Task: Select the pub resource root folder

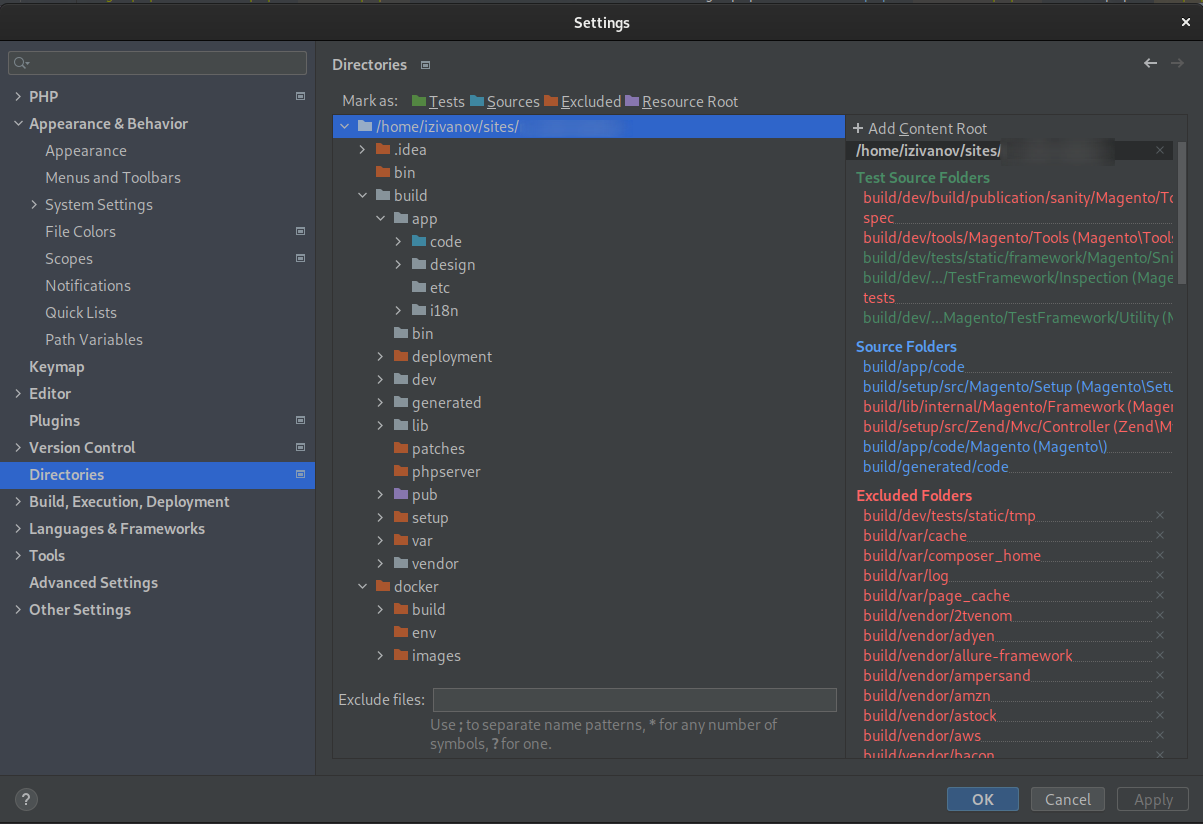Action: 415,494
